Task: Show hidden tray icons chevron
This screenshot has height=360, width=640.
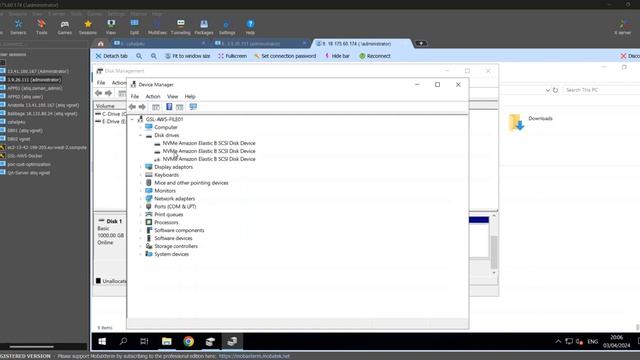Action: click(558, 342)
